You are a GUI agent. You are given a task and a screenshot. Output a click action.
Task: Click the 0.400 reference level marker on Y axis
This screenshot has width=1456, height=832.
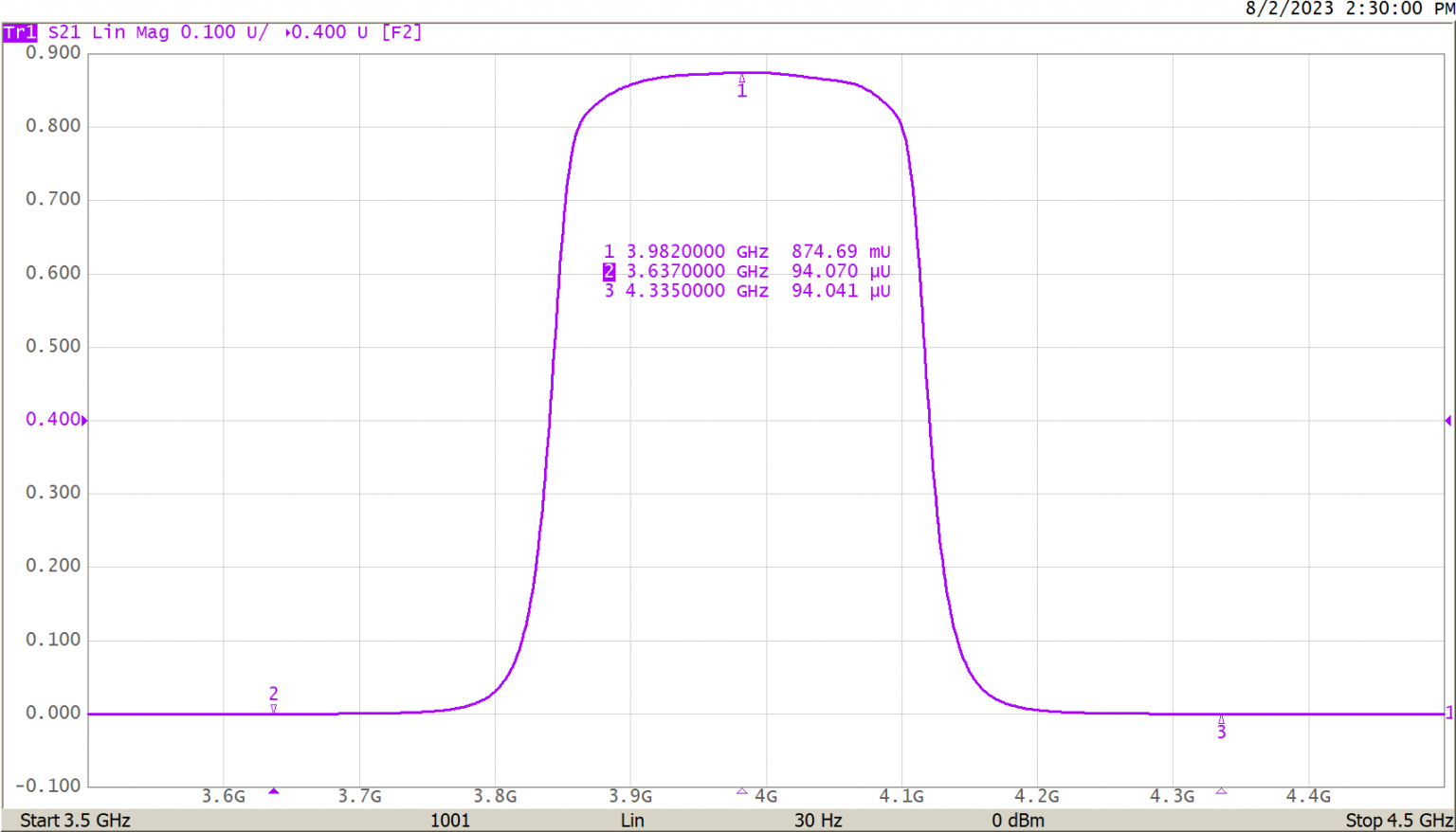tap(54, 419)
